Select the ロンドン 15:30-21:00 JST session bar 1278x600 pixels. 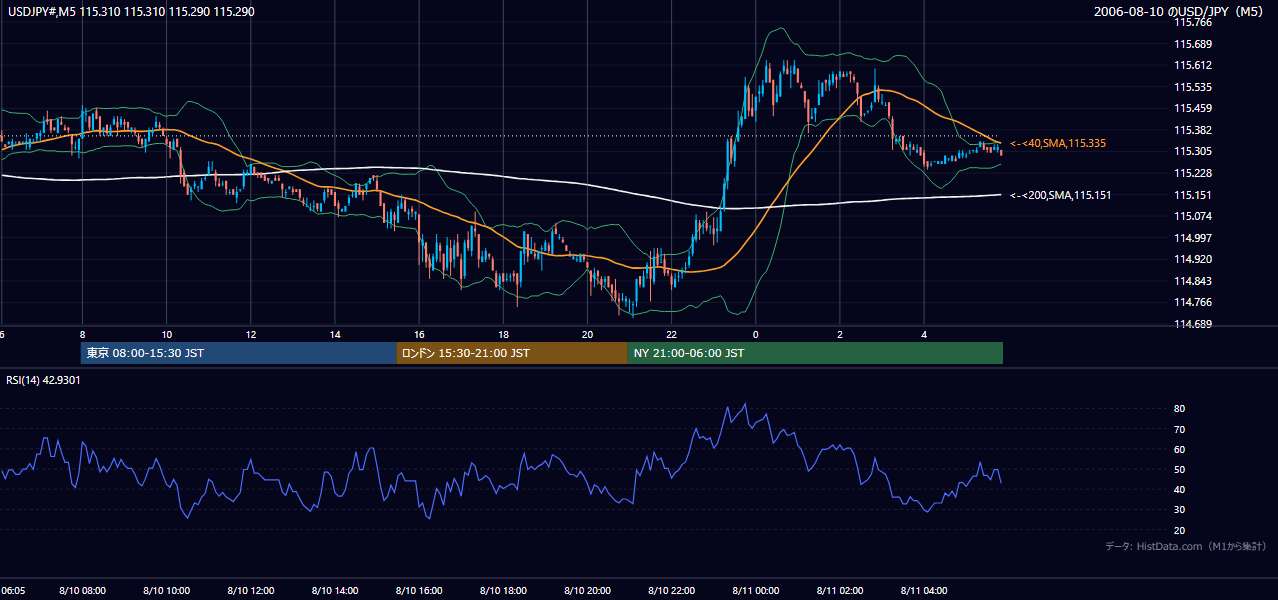512,353
